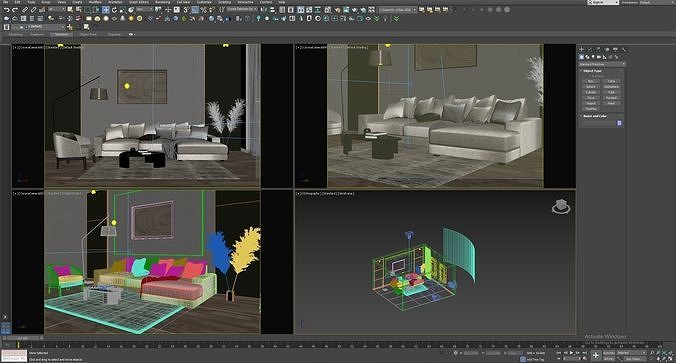Click the Cylinder primitive button
This screenshot has width=676, height=363.
click(591, 92)
